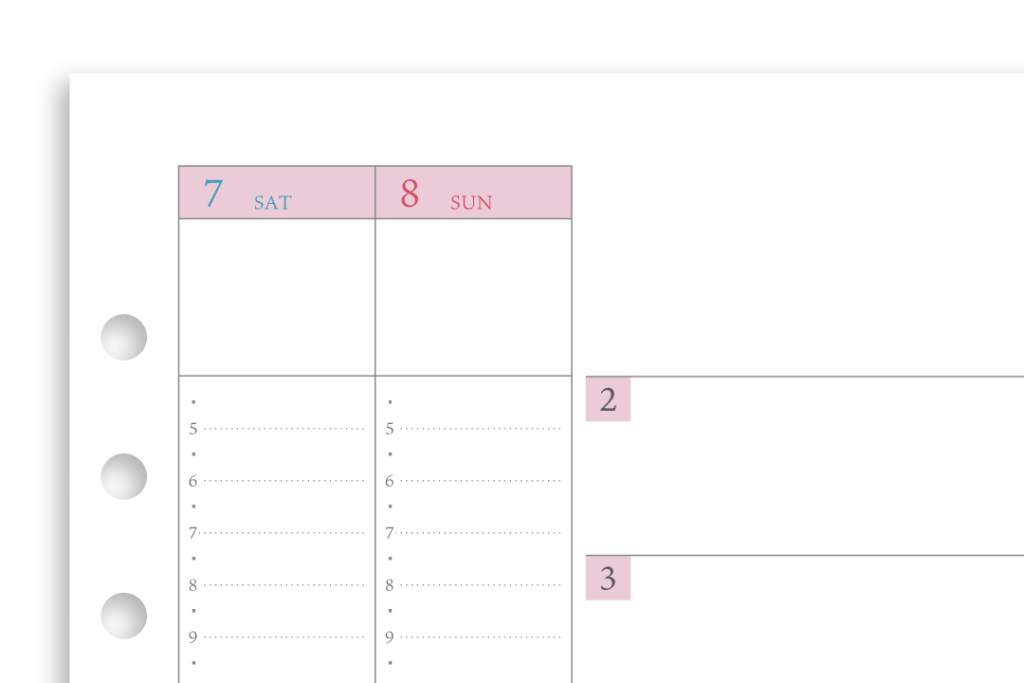Click Saturday's blank memo box
This screenshot has width=1024, height=683.
pyautogui.click(x=277, y=297)
